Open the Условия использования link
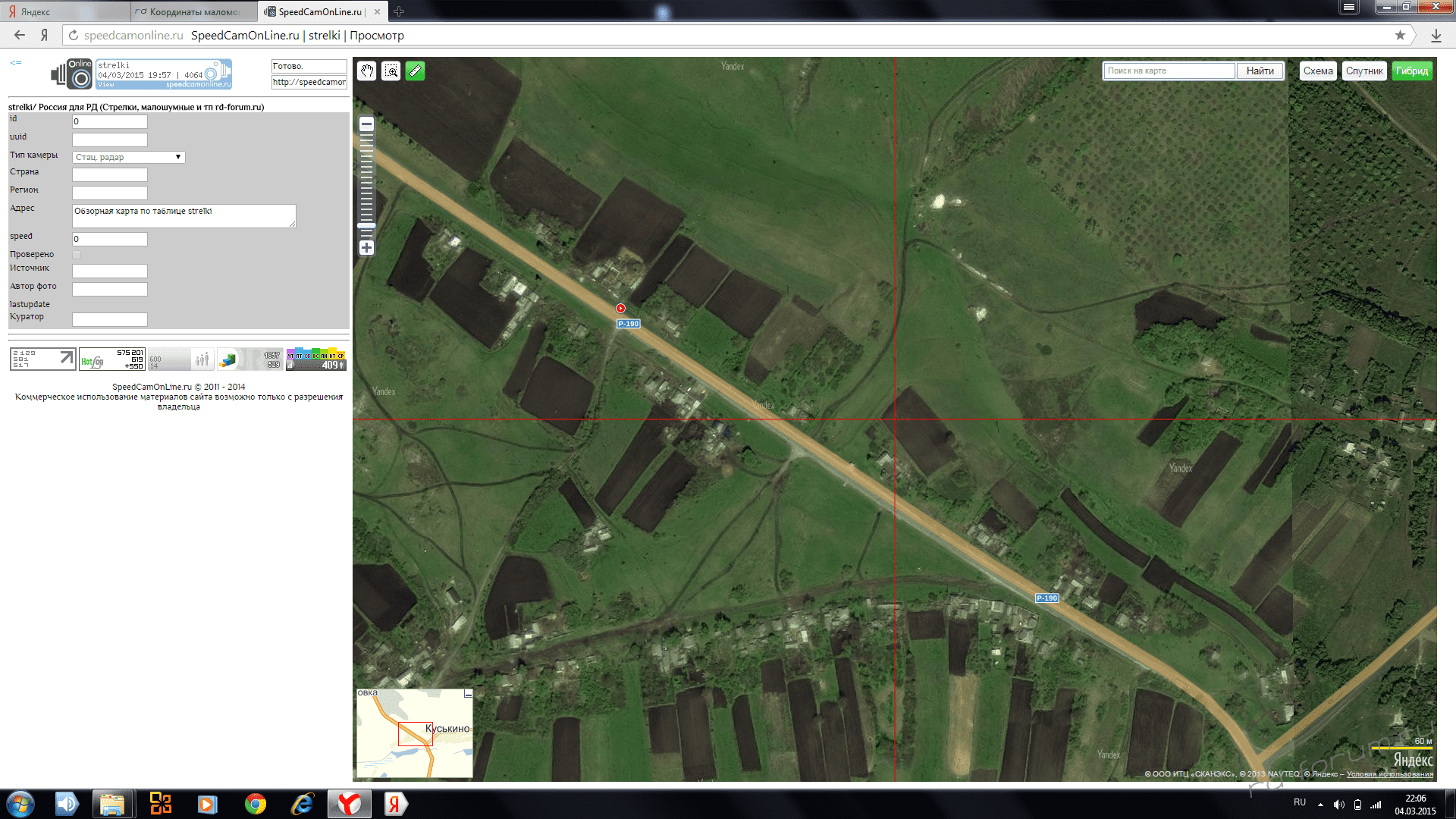Screen dimensions: 1456x819 pos(1389,774)
